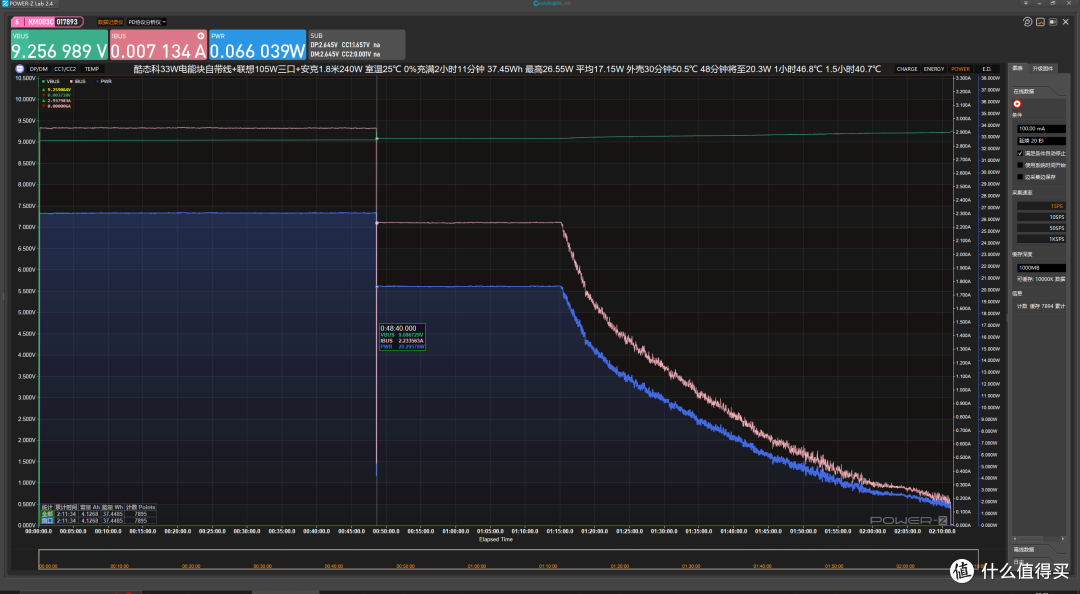Select the 10SPS sampling rate
The height and width of the screenshot is (594, 1080).
[1041, 217]
